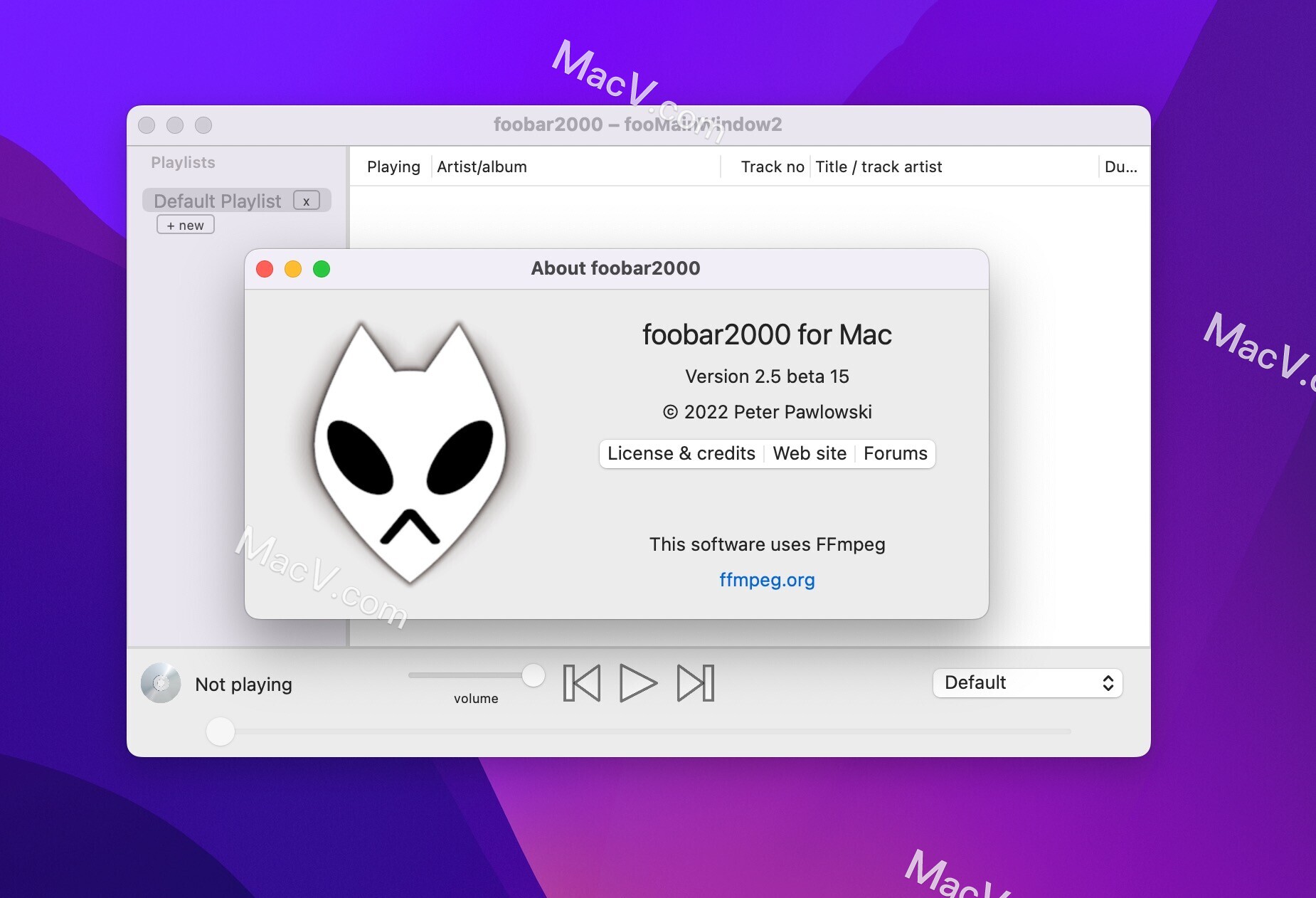Open the Default output preset dropdown
Screen dimensions: 1316x898
pos(1026,682)
